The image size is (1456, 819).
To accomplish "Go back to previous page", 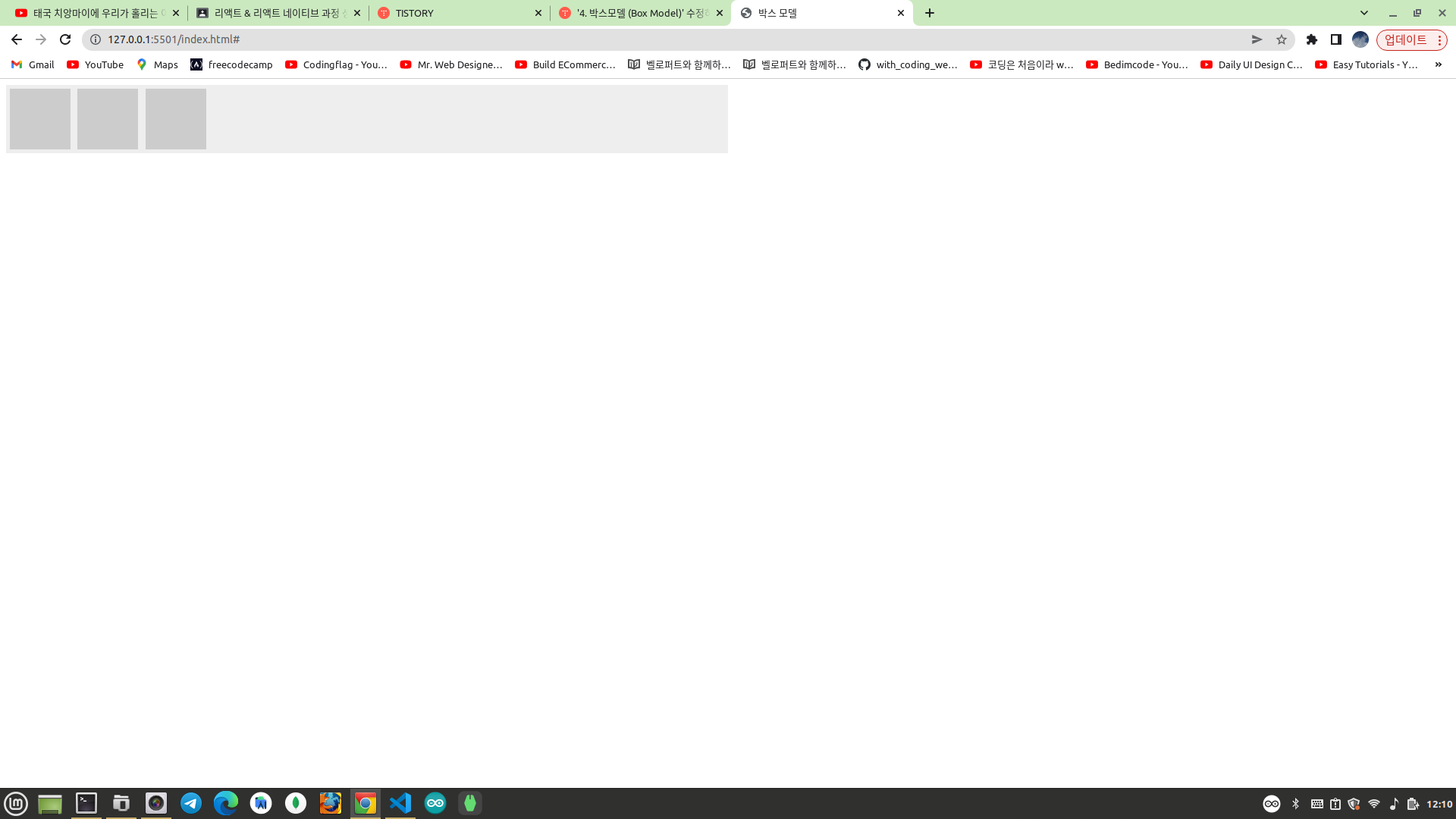I will pyautogui.click(x=17, y=39).
